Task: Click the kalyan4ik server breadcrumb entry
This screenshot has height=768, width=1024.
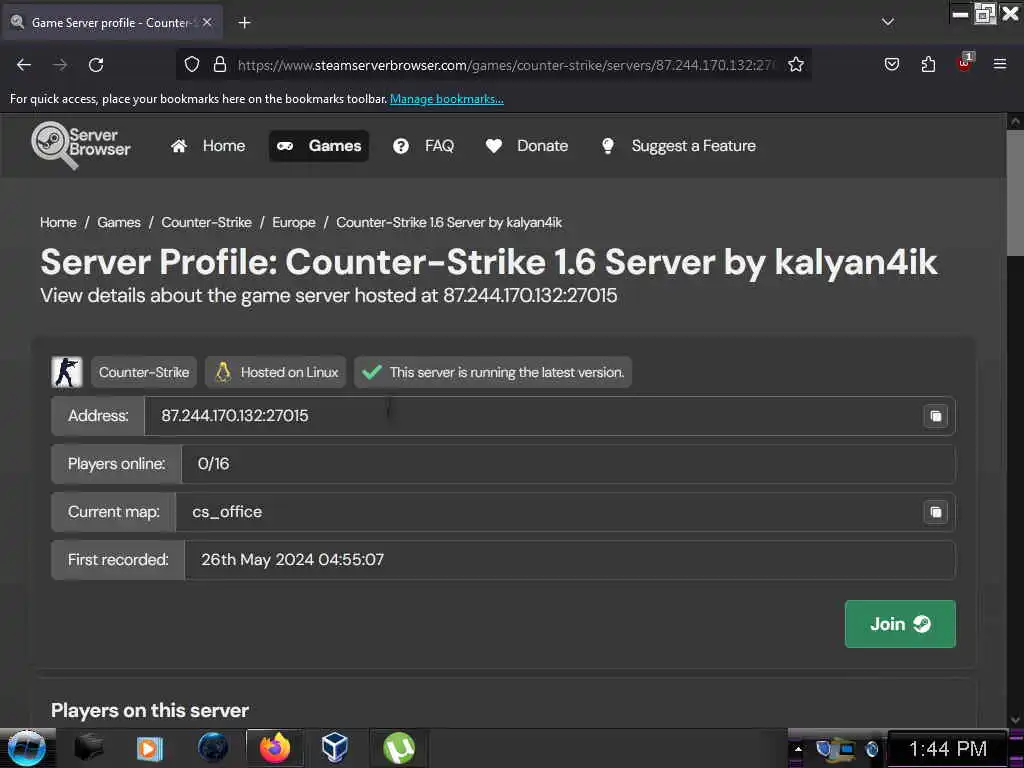Action: point(449,222)
